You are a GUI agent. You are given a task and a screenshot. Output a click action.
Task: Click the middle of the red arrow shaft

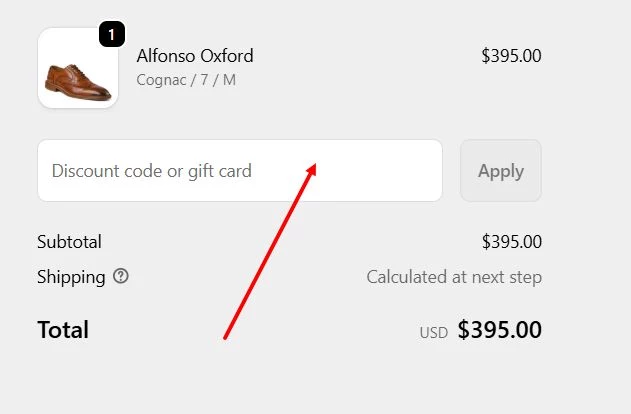(269, 252)
